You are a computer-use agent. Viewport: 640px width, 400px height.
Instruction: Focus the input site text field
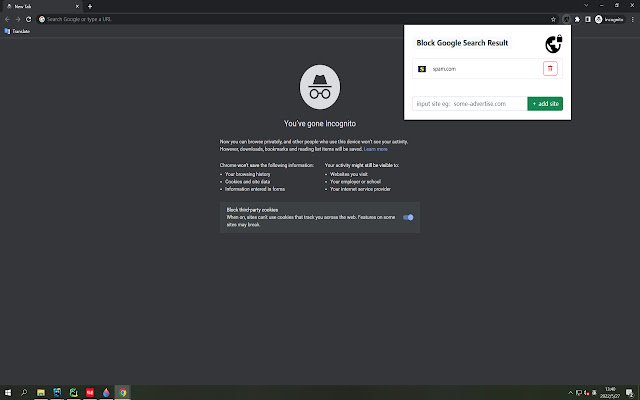(x=470, y=104)
